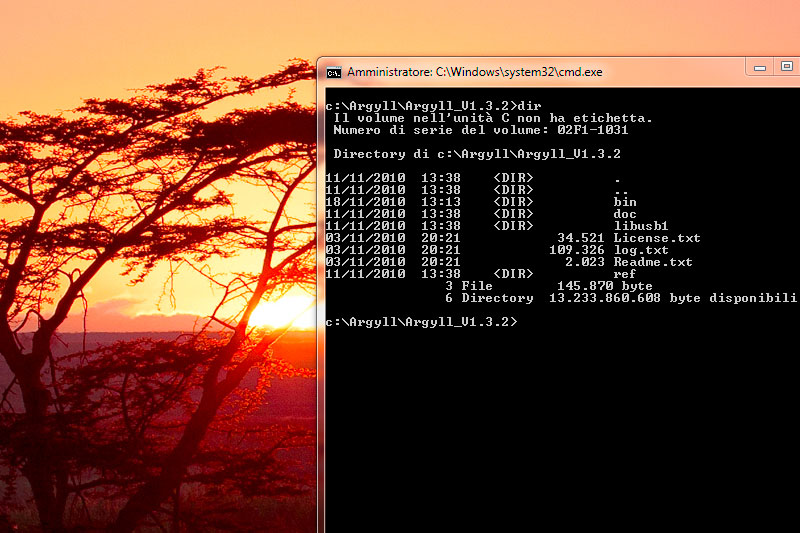Click the '6 Directory' summary count

pyautogui.click(x=489, y=298)
